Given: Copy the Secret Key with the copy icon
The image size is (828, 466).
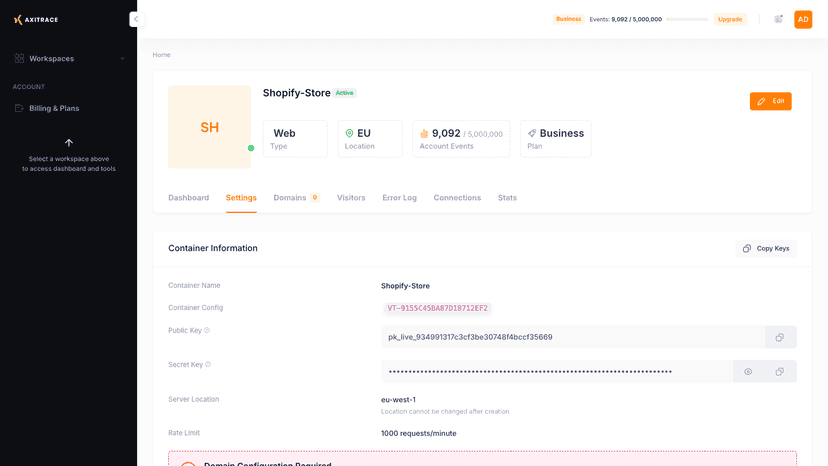Looking at the screenshot, I should (780, 371).
